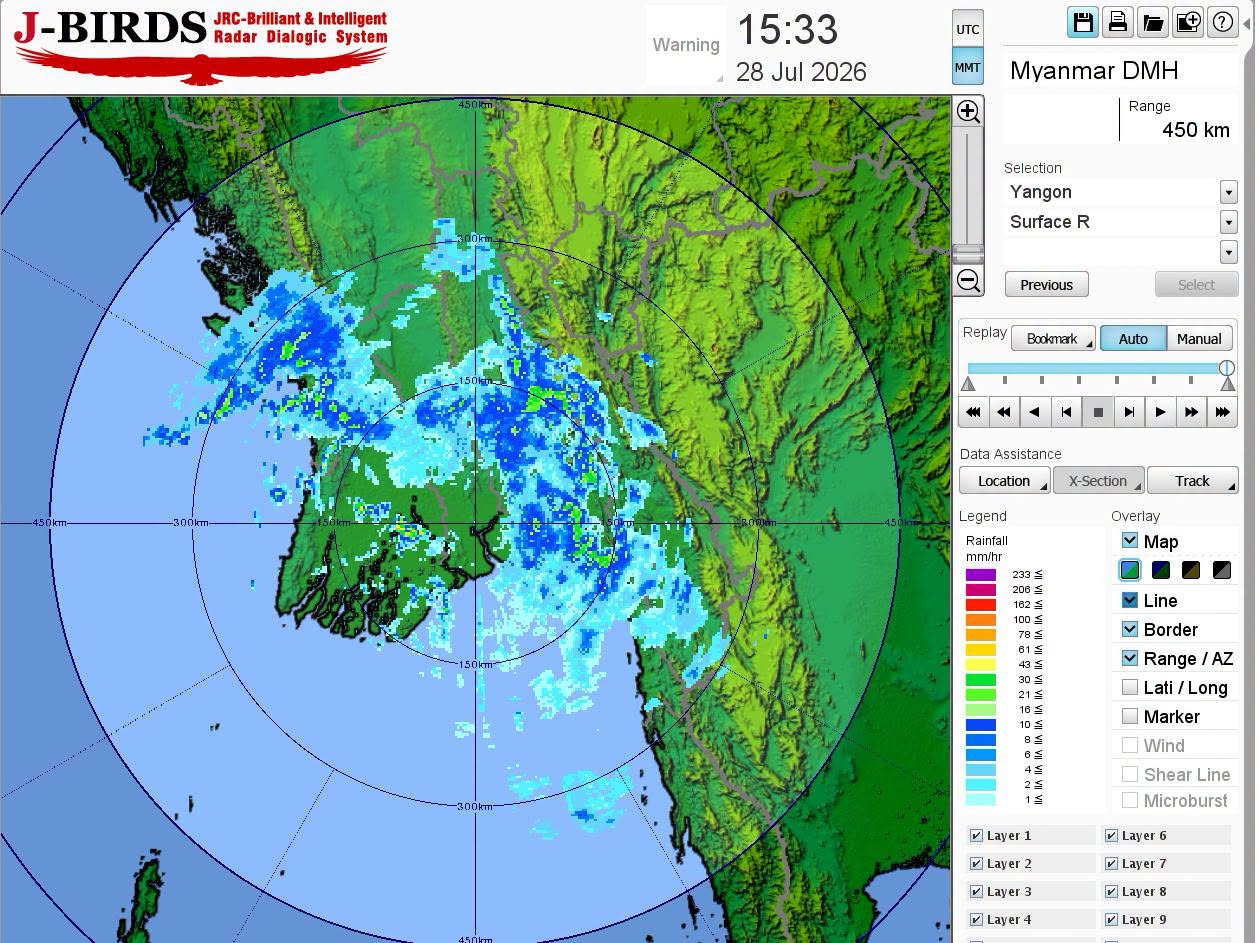The width and height of the screenshot is (1259, 943).
Task: Open the Warning panel expander
Action: [720, 78]
